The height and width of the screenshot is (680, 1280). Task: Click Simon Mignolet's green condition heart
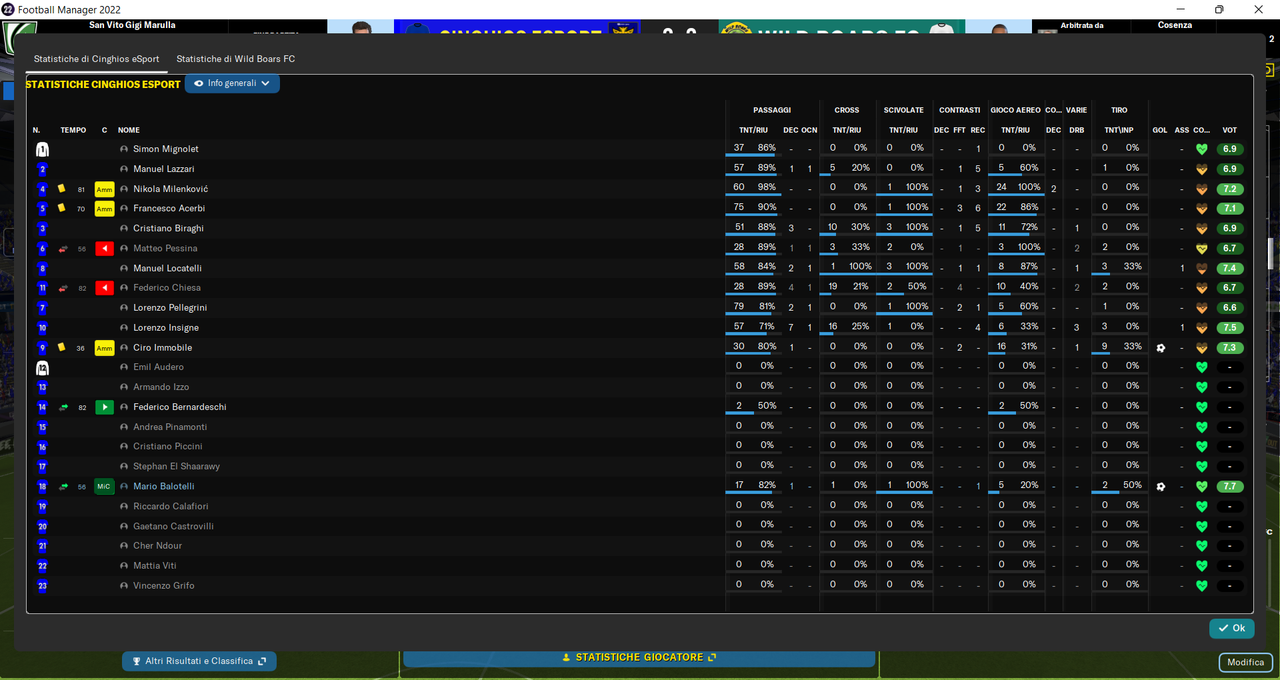pyautogui.click(x=1202, y=149)
